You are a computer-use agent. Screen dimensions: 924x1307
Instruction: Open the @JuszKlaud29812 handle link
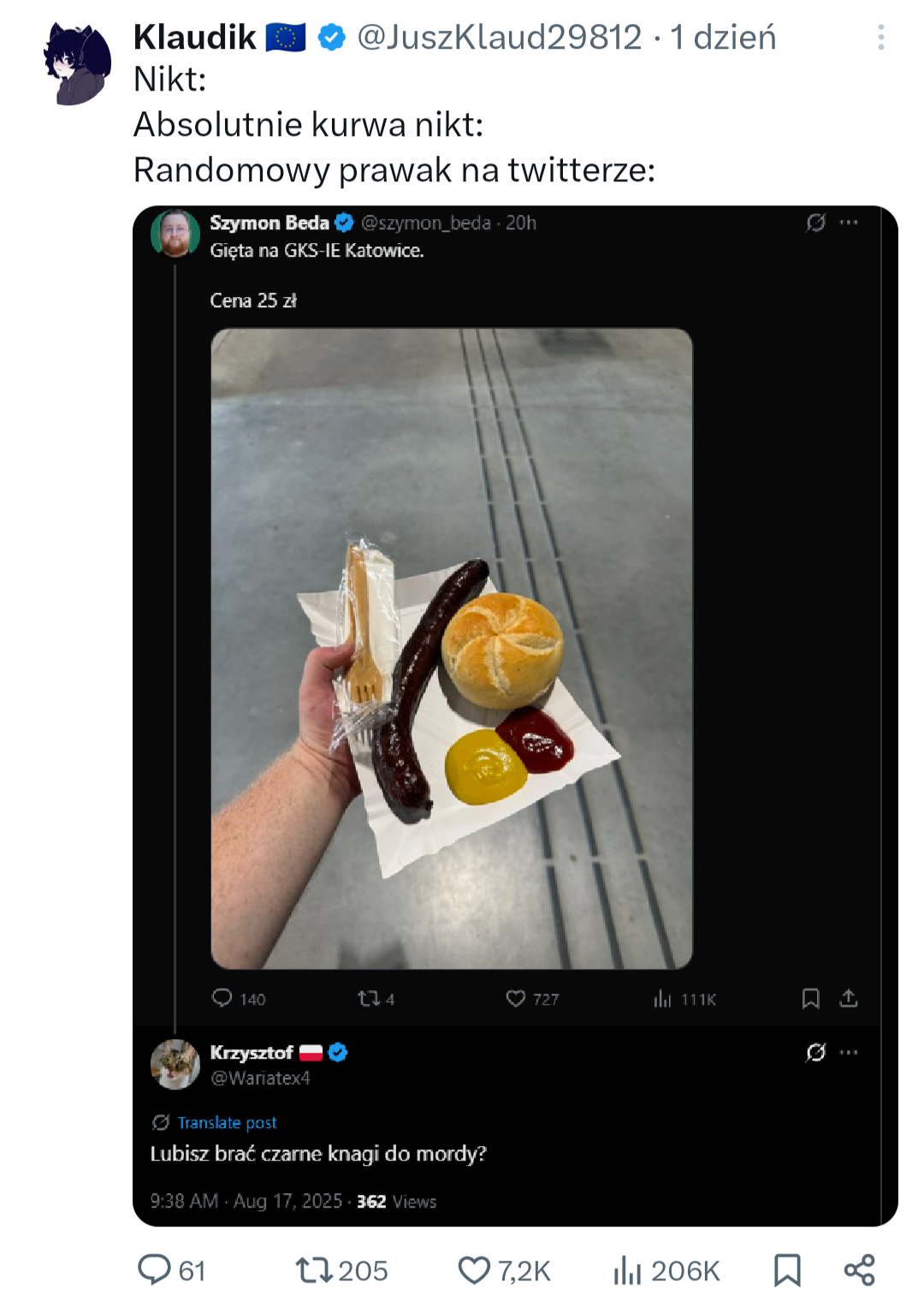coord(499,37)
